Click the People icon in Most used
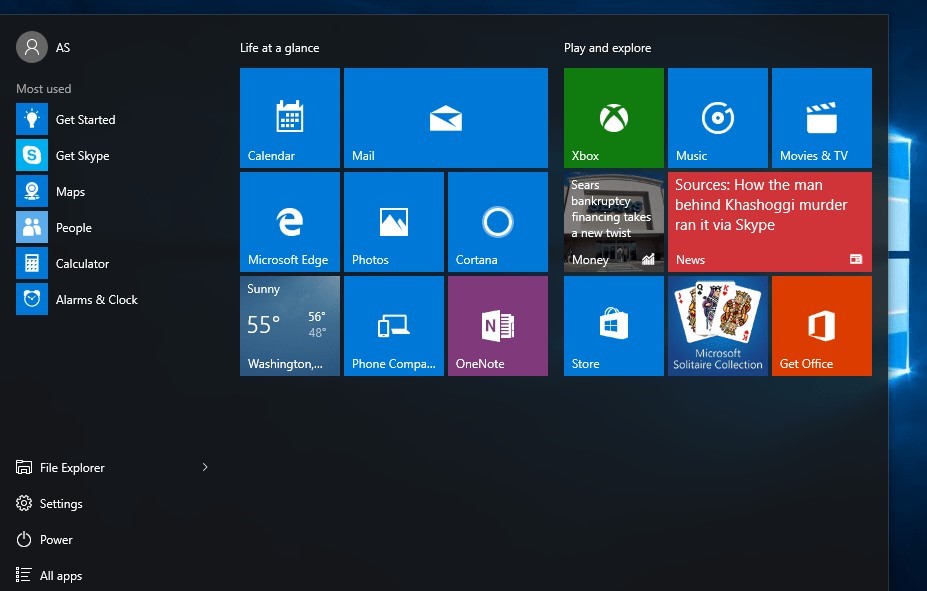The height and width of the screenshot is (591, 927). pyautogui.click(x=32, y=228)
